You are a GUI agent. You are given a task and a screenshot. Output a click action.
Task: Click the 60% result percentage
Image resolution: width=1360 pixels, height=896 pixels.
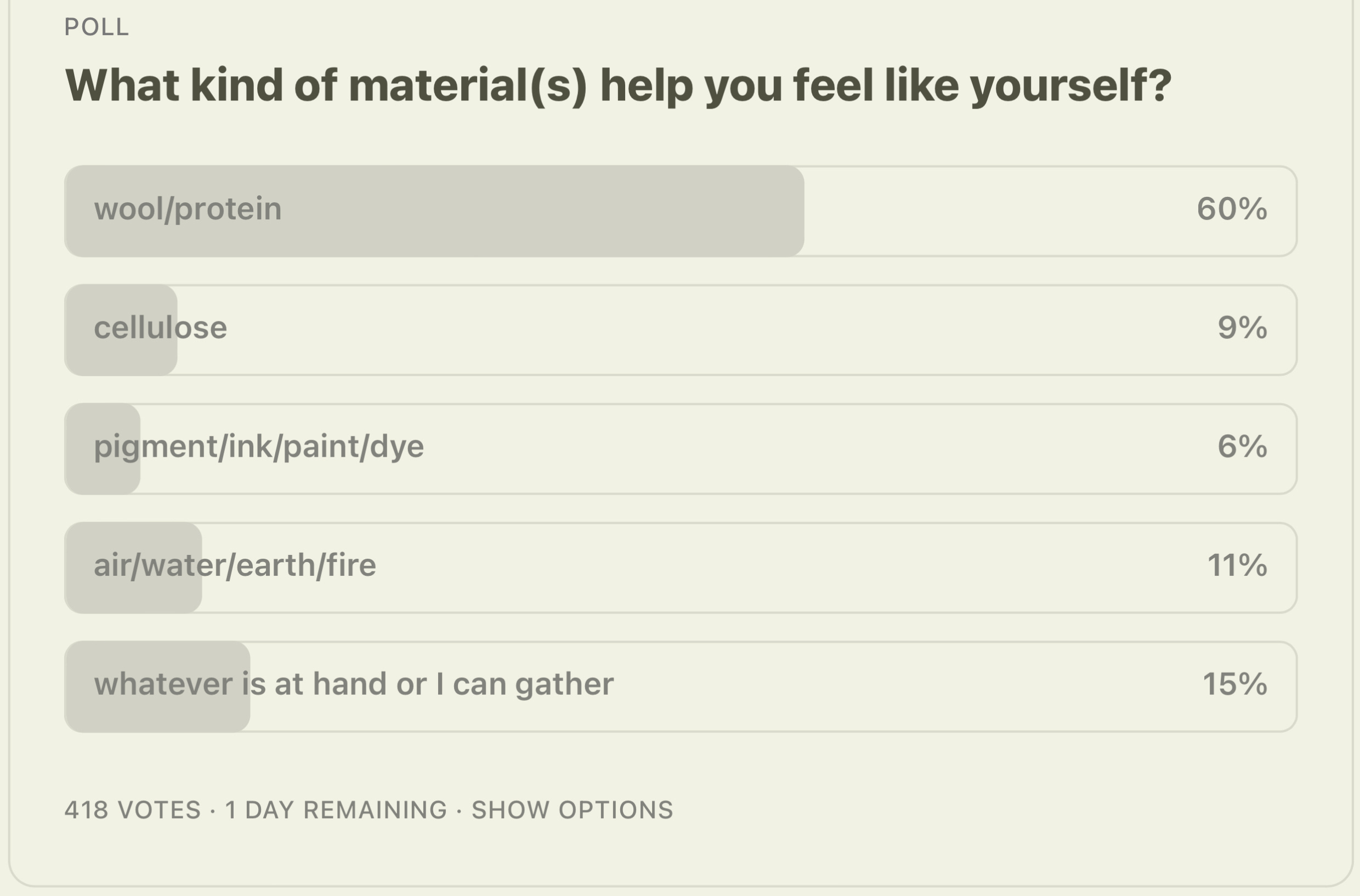[1232, 209]
